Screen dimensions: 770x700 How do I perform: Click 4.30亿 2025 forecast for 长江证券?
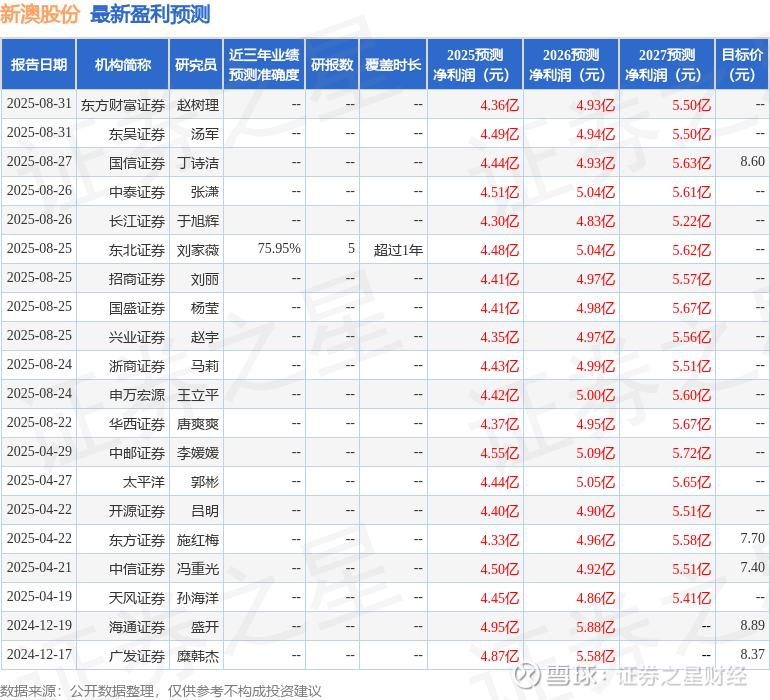499,221
